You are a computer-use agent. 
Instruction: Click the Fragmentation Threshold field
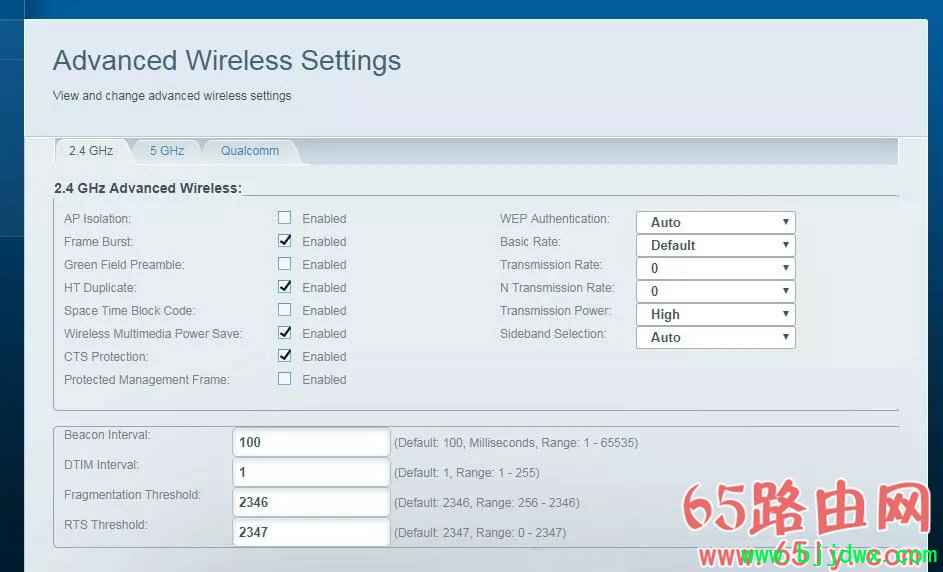(311, 502)
